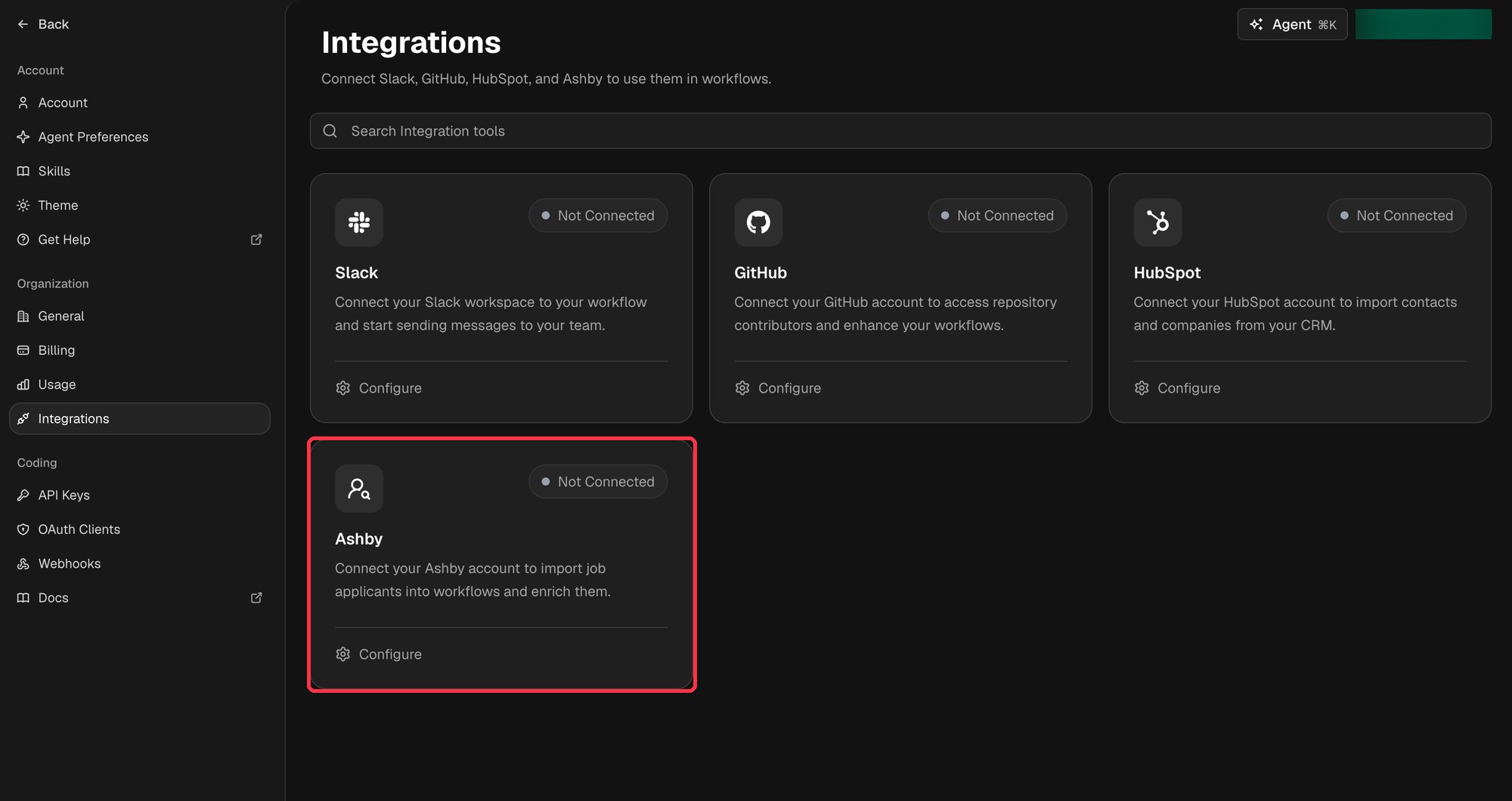Click the gear icon in Slack card

tap(343, 388)
